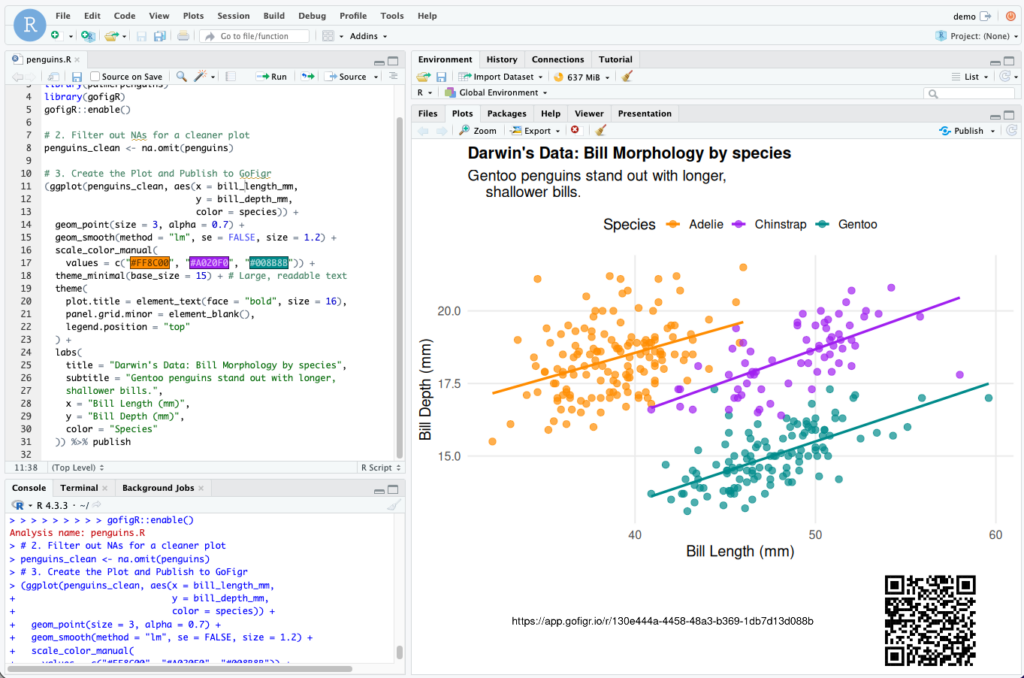The image size is (1024, 678).
Task: Click the code tools magic wand icon
Action: tap(201, 76)
